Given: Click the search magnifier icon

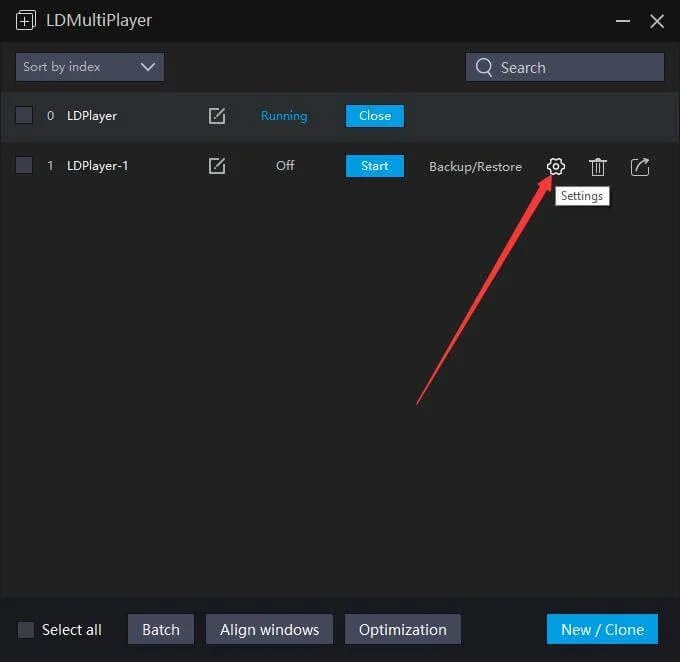Looking at the screenshot, I should point(484,67).
